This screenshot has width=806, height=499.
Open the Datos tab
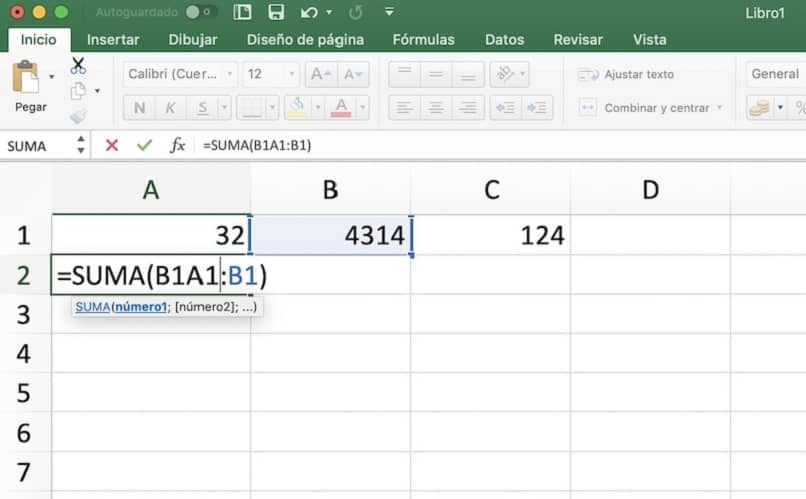coord(505,40)
